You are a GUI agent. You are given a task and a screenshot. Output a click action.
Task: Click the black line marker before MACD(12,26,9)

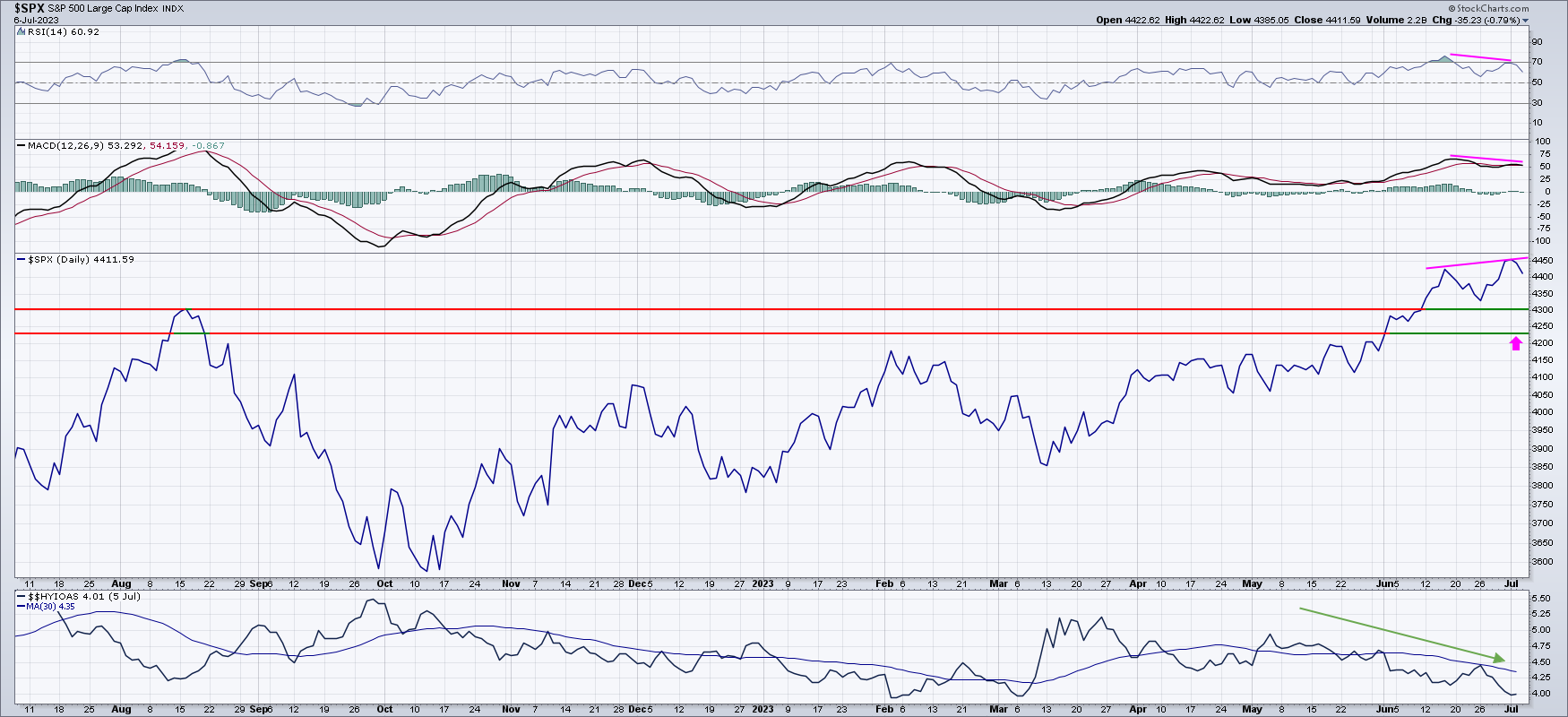click(21, 145)
